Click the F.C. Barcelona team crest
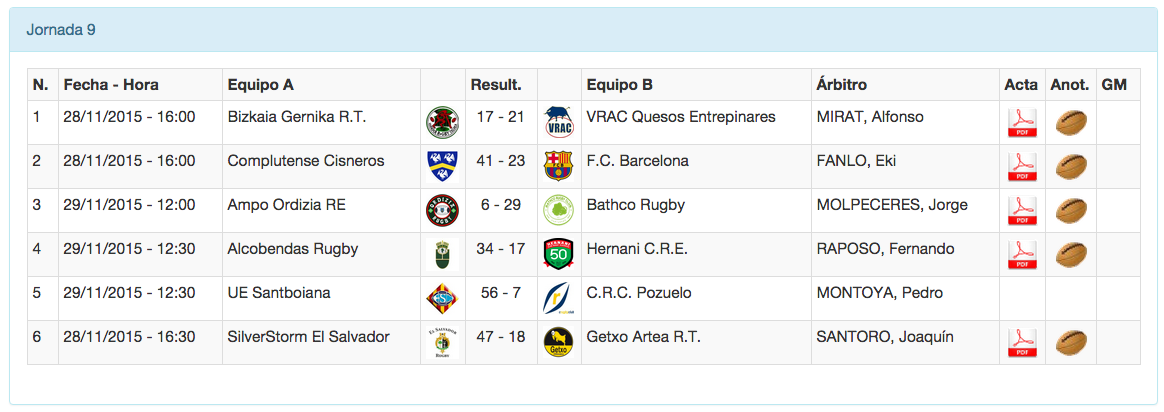Image resolution: width=1164 pixels, height=412 pixels. [558, 166]
